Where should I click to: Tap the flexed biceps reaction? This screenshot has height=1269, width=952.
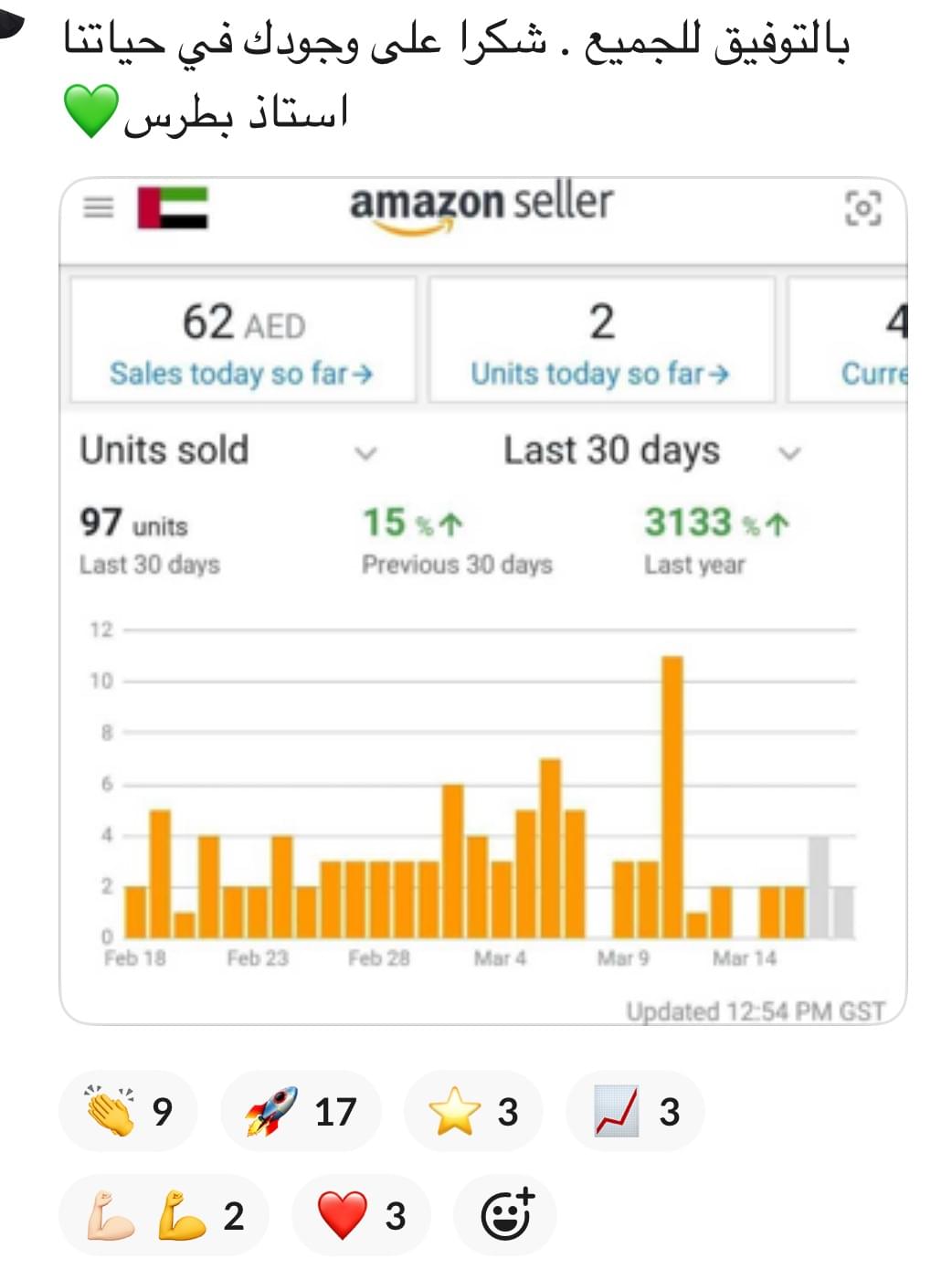[164, 1215]
